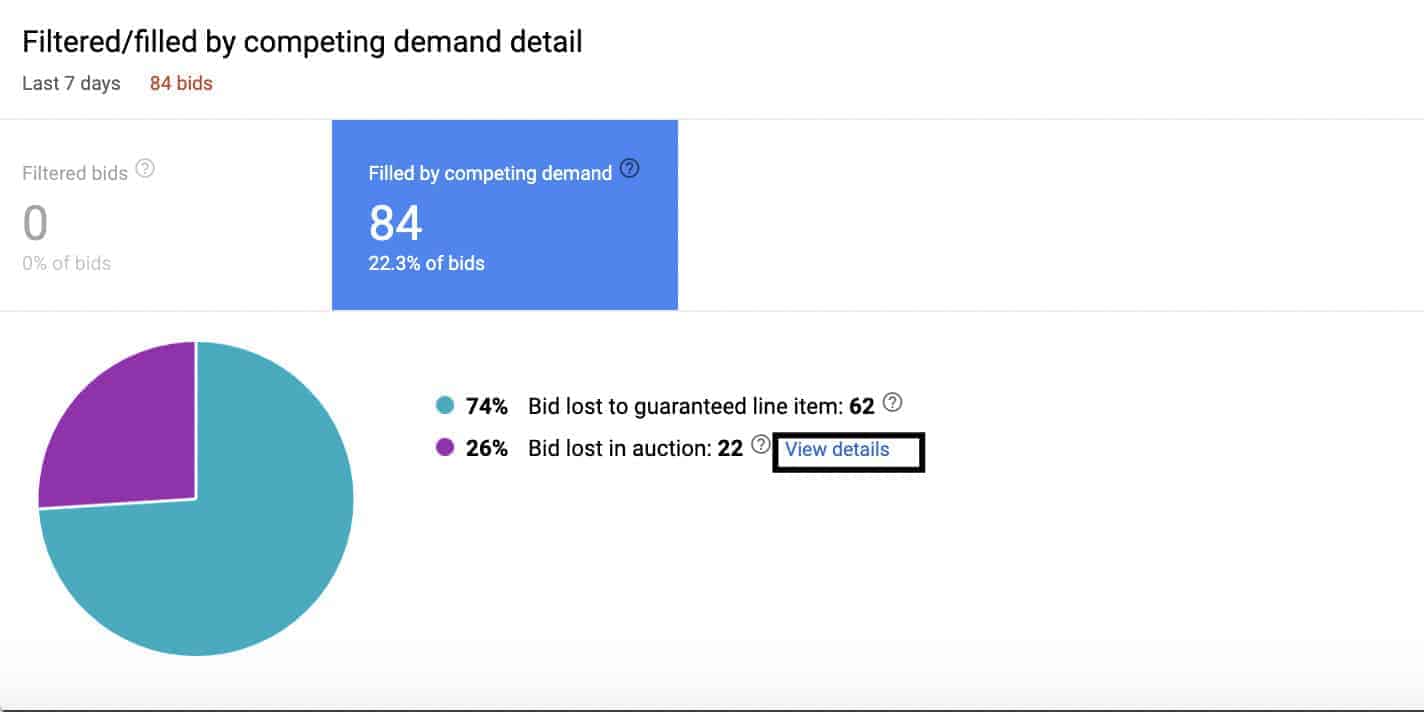1424x712 pixels.
Task: Click the teal legend dot for 74%
Action: click(x=445, y=406)
